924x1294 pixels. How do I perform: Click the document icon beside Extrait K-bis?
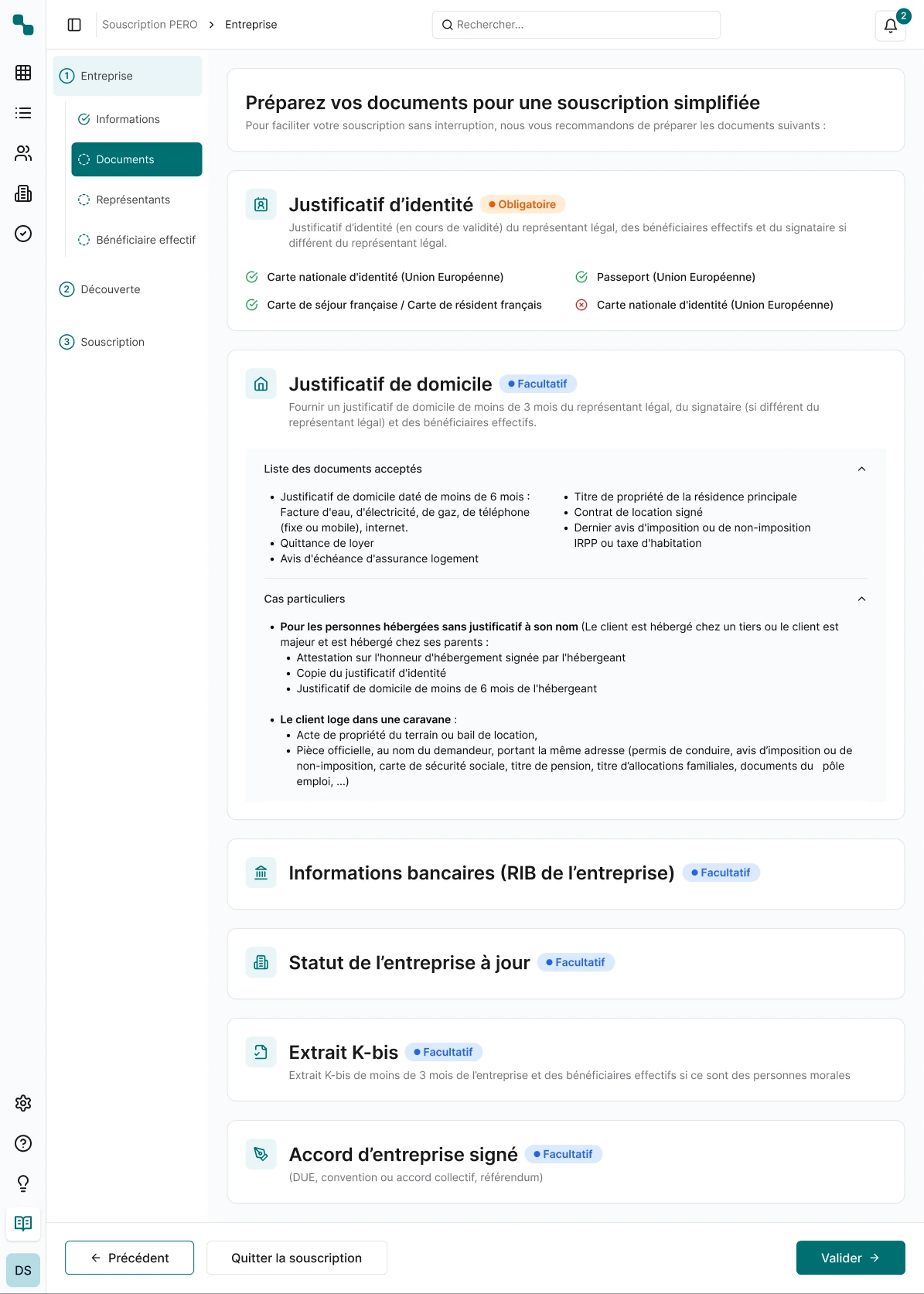click(261, 1053)
